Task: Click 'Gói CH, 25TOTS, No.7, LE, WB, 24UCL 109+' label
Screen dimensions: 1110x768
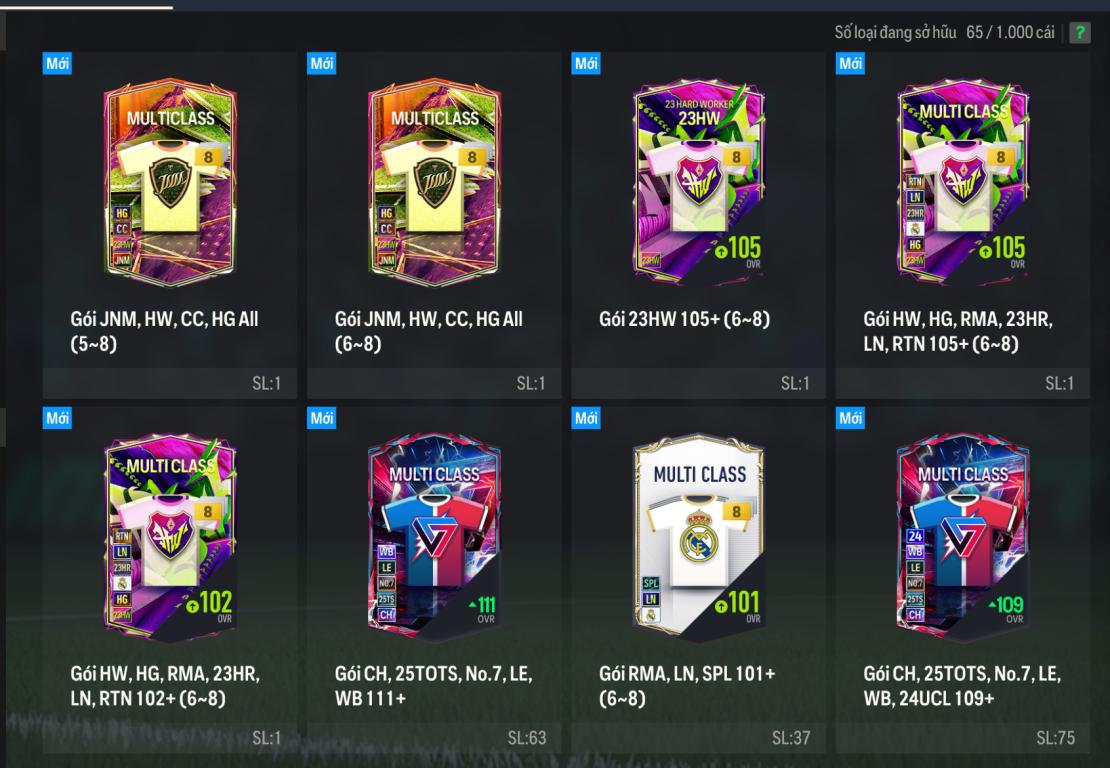Action: coord(962,686)
